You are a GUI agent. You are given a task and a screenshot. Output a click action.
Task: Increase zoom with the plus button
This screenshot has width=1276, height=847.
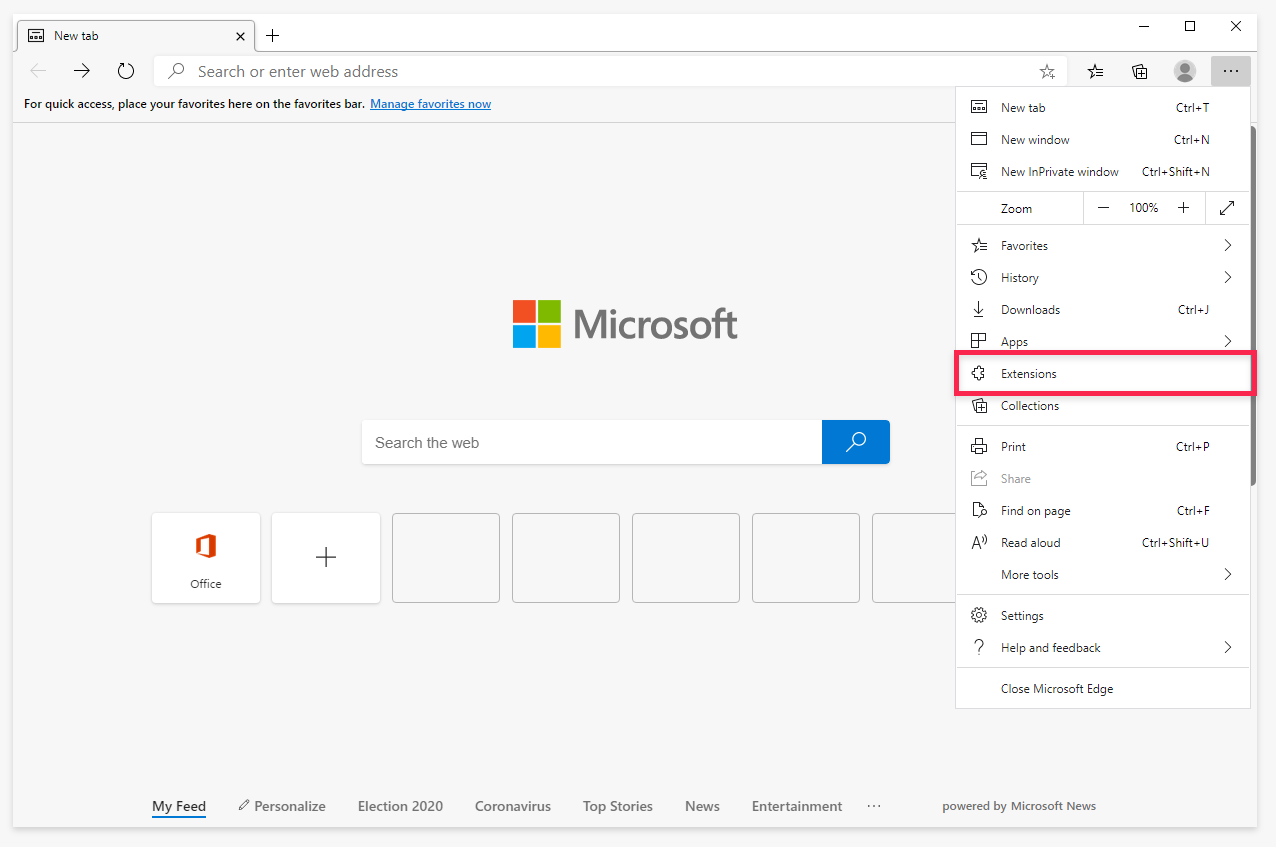coord(1183,208)
